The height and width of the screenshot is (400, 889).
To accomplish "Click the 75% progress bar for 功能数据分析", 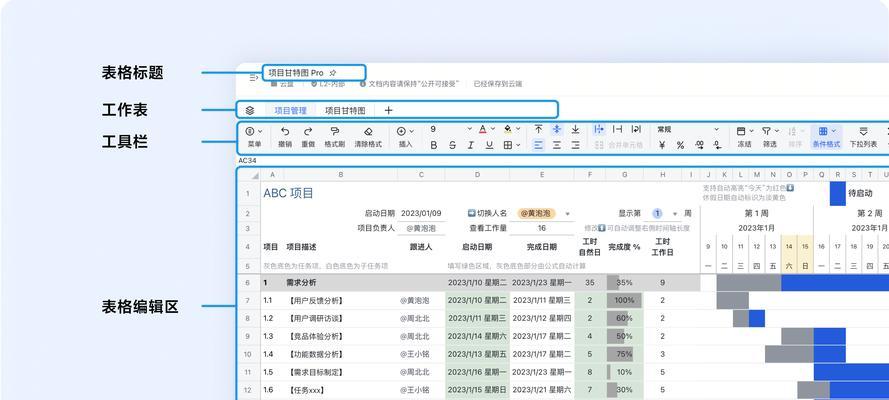I will tap(624, 354).
